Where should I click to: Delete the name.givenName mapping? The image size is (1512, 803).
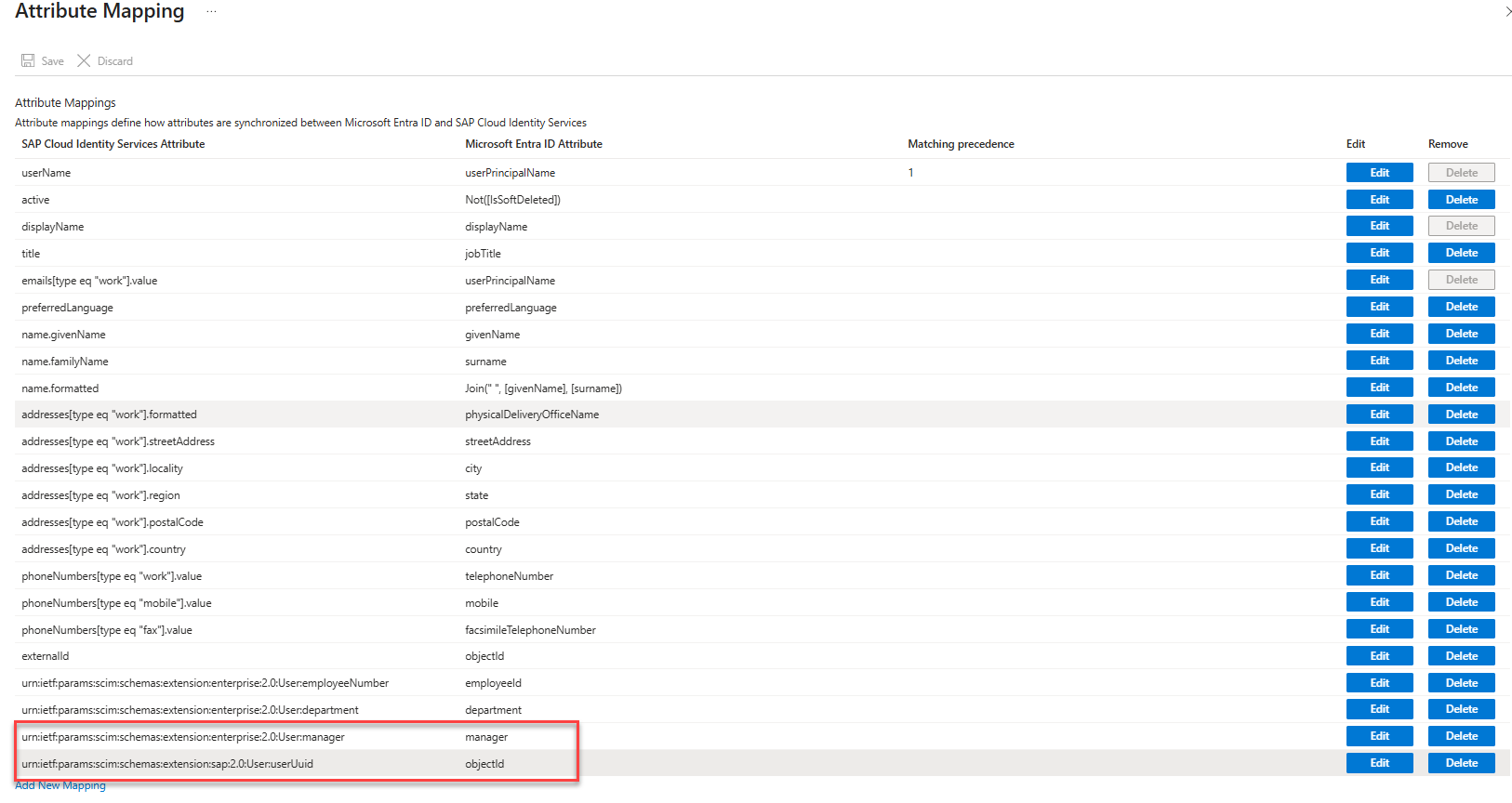[x=1461, y=334]
